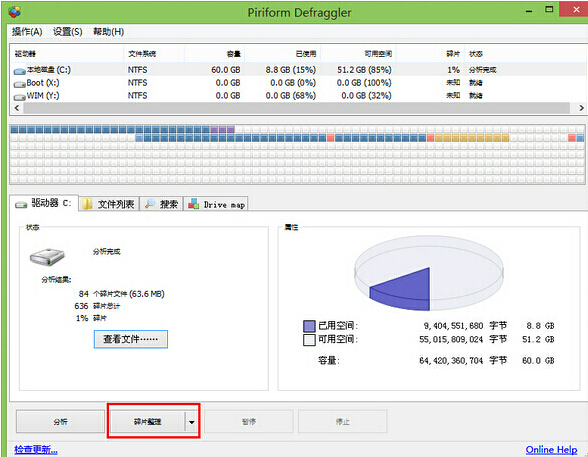The height and width of the screenshot is (457, 588).
Task: Click the 查看文件…… button
Action: pyautogui.click(x=130, y=339)
